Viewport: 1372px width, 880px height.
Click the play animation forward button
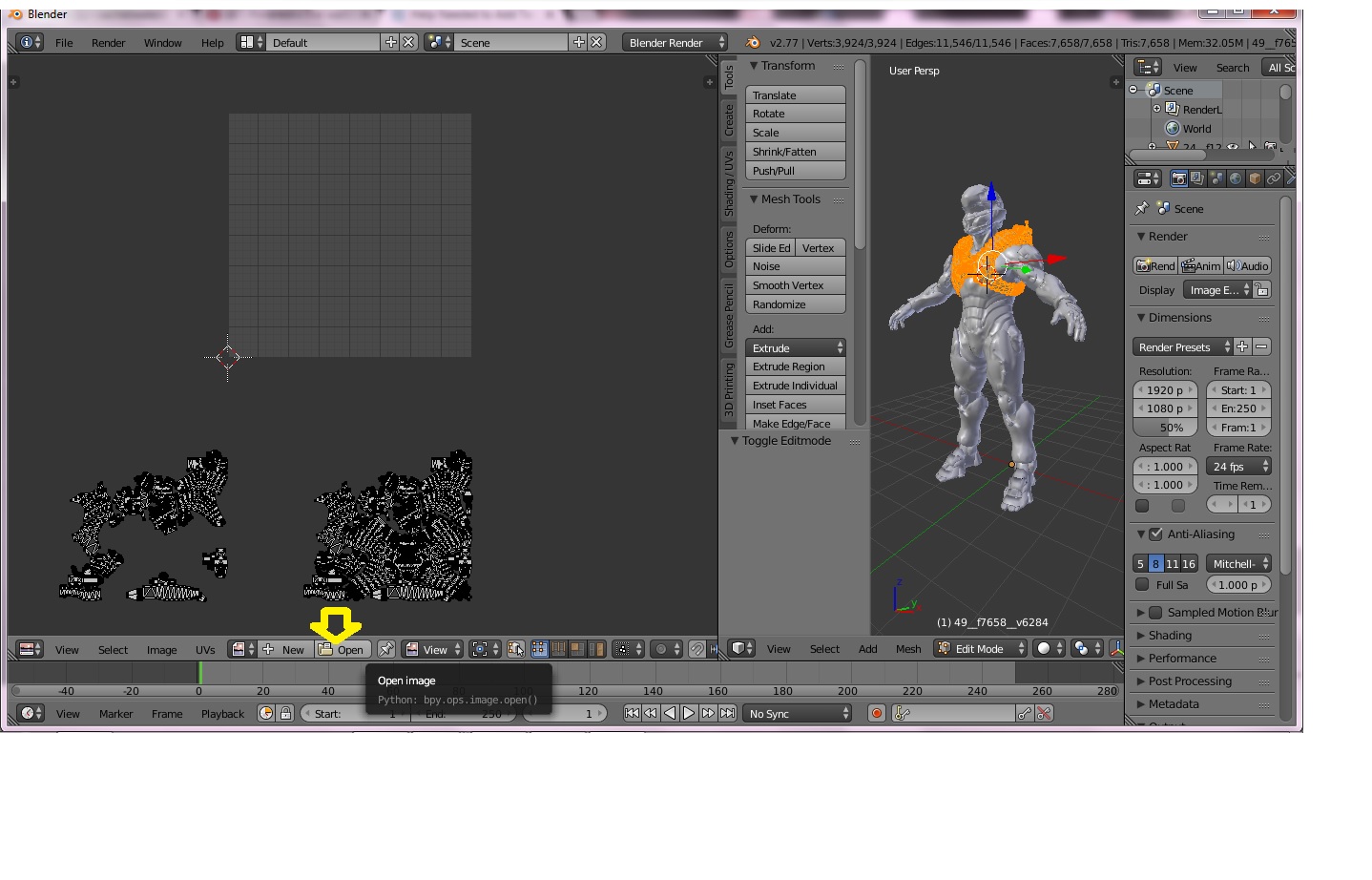pyautogui.click(x=689, y=713)
